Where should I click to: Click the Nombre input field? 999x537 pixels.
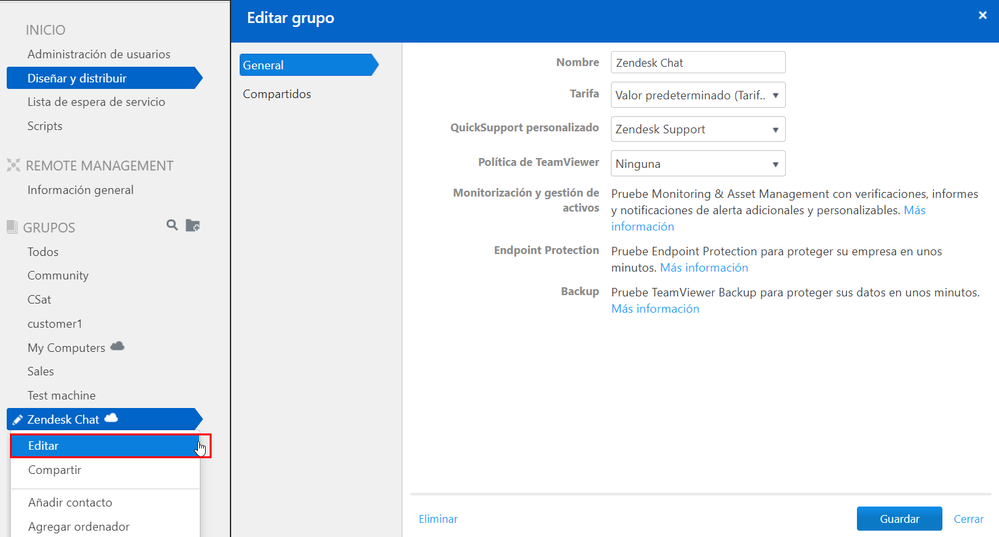[x=698, y=62]
